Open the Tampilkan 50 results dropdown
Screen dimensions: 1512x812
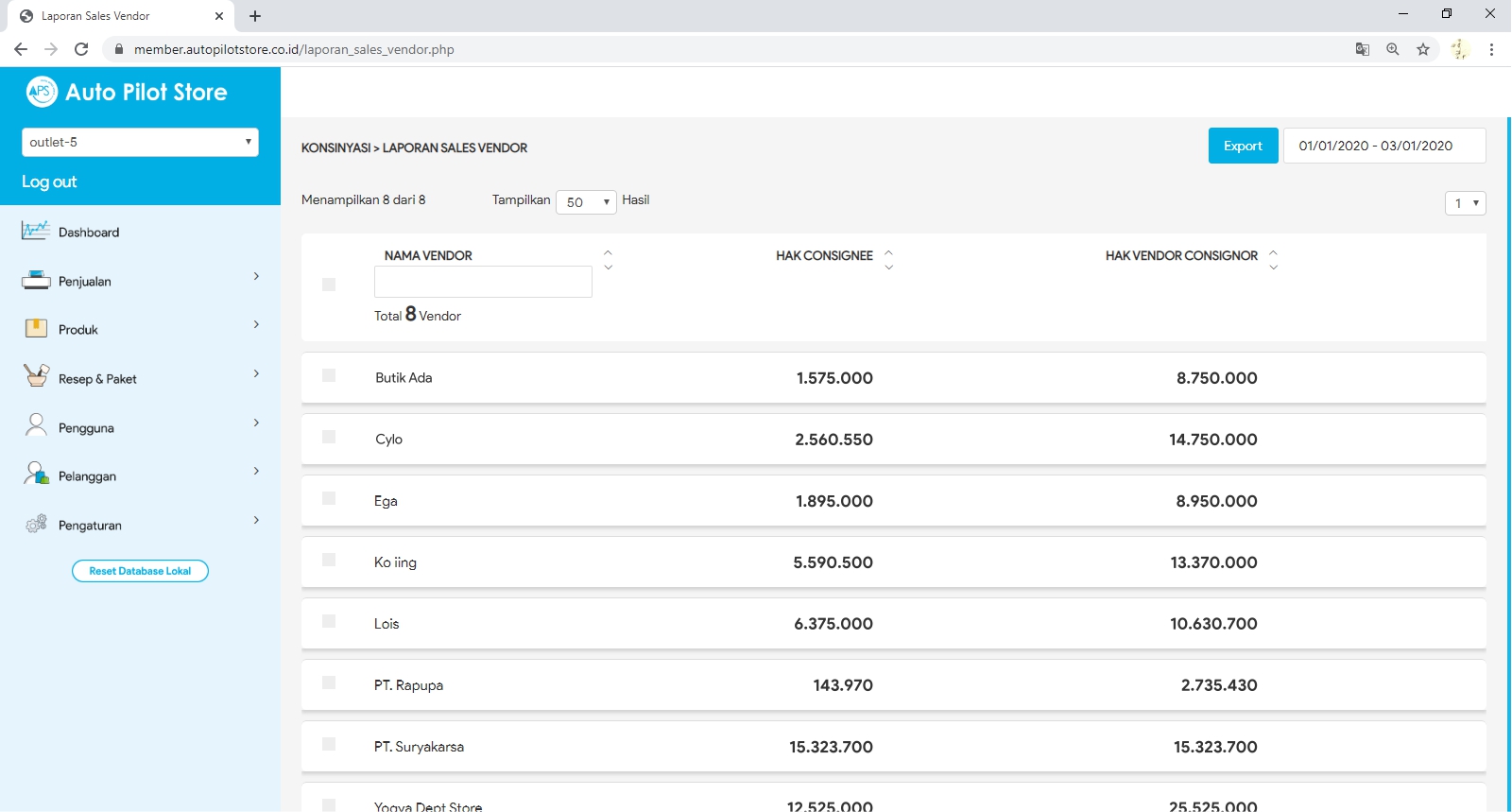click(x=586, y=202)
